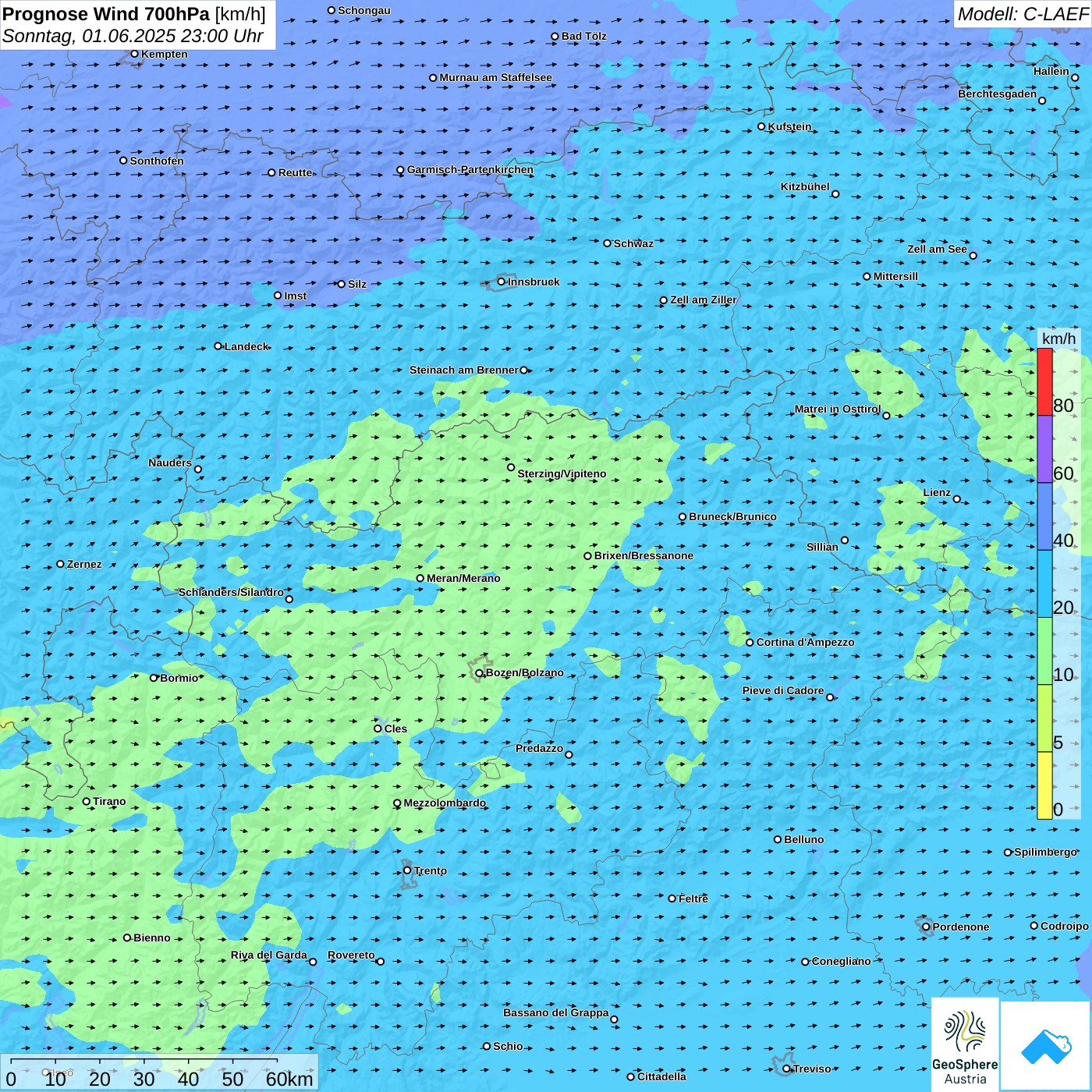The image size is (1092, 1092).
Task: Click the Landeck label
Action: click(246, 346)
